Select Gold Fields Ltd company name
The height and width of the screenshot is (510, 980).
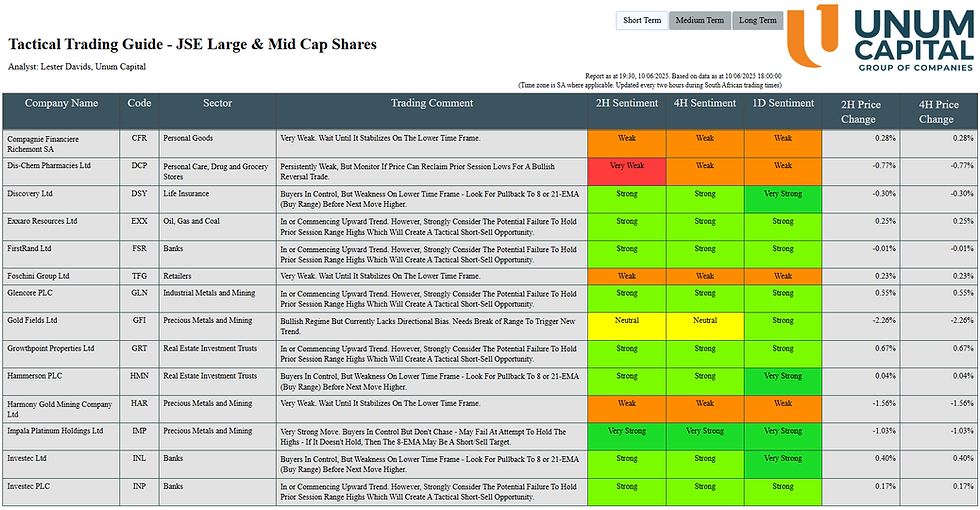pyautogui.click(x=32, y=321)
